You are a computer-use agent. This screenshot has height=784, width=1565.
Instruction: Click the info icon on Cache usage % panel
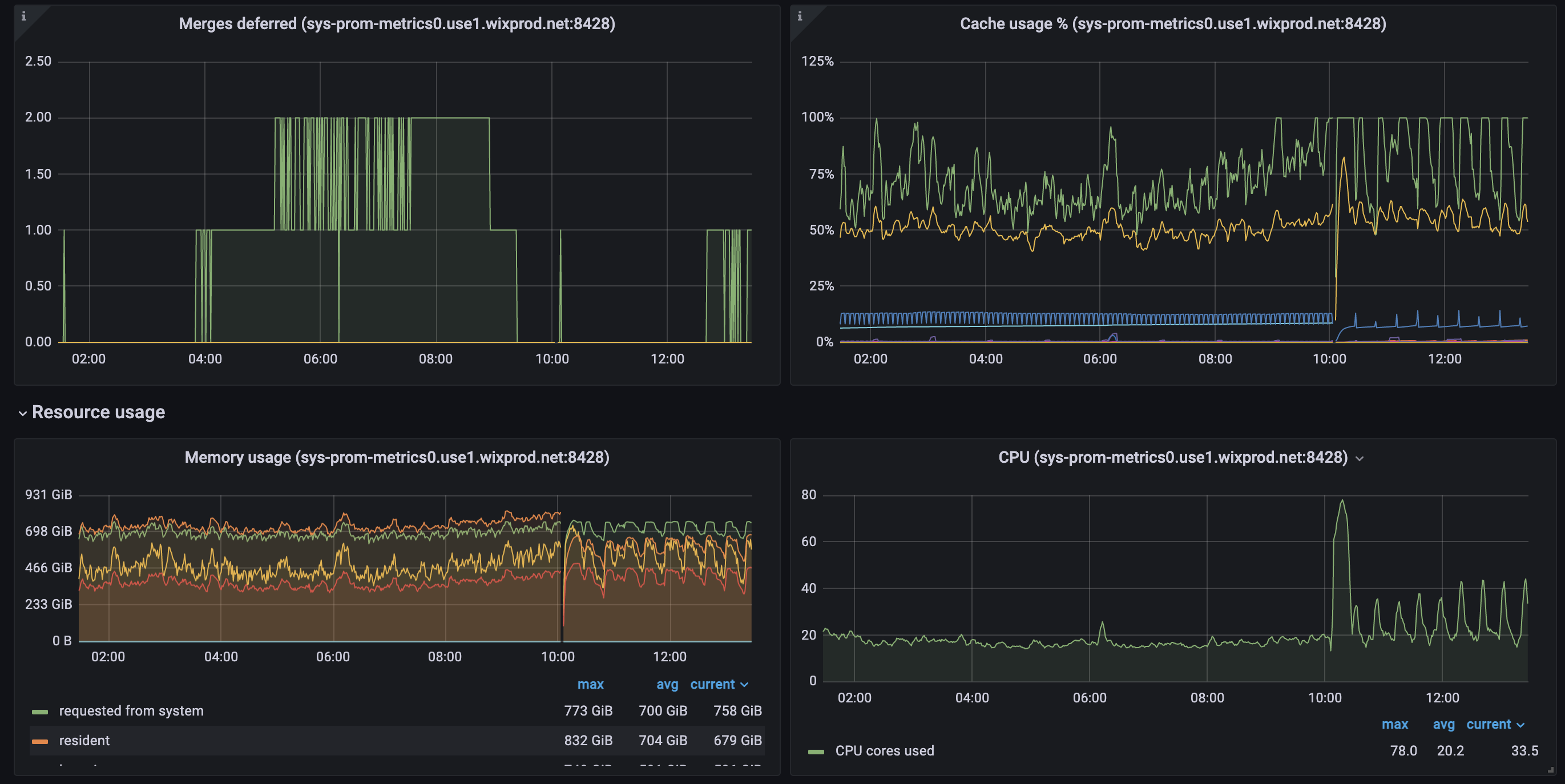click(801, 17)
